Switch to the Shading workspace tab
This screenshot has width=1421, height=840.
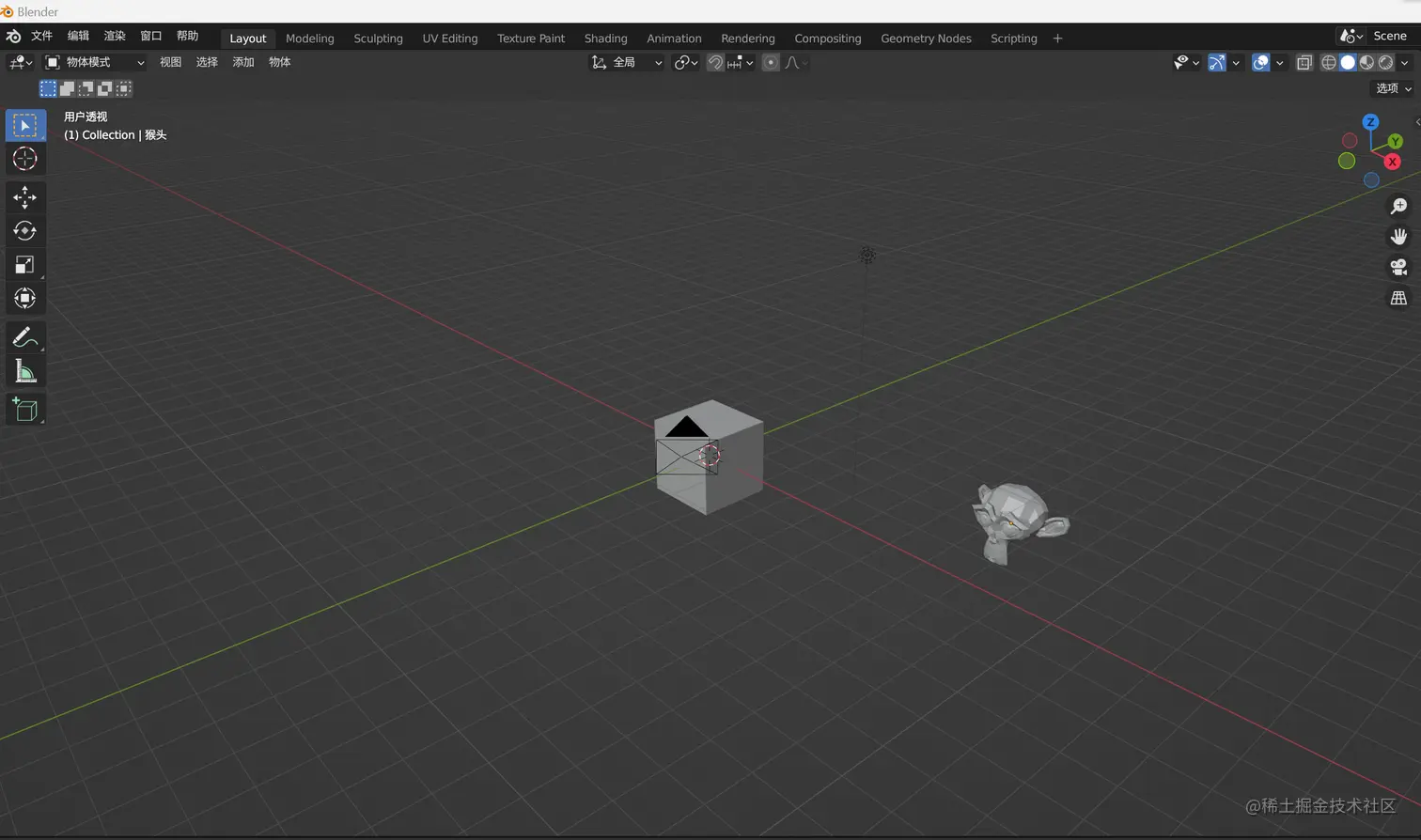point(605,39)
